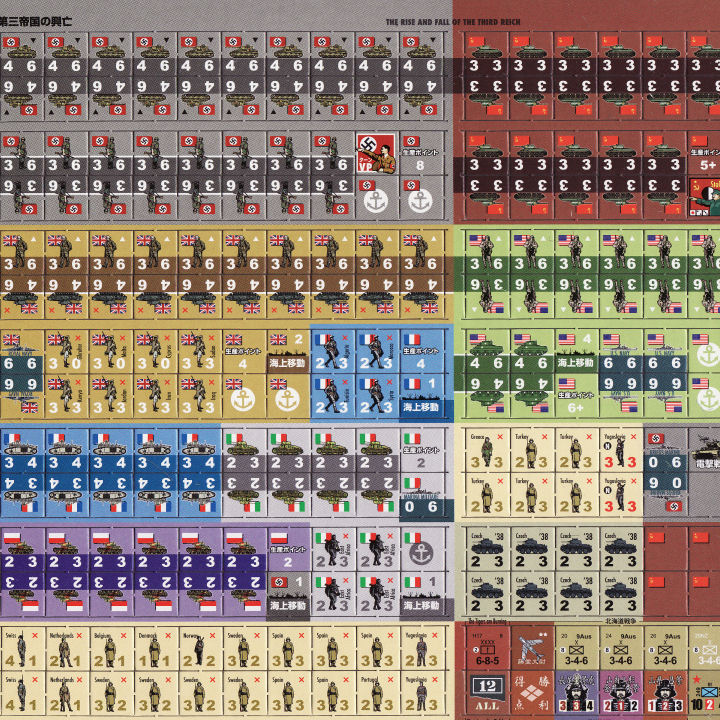The height and width of the screenshot is (720, 720).
Task: Click the 北海道戦争 label
Action: [x=621, y=621]
